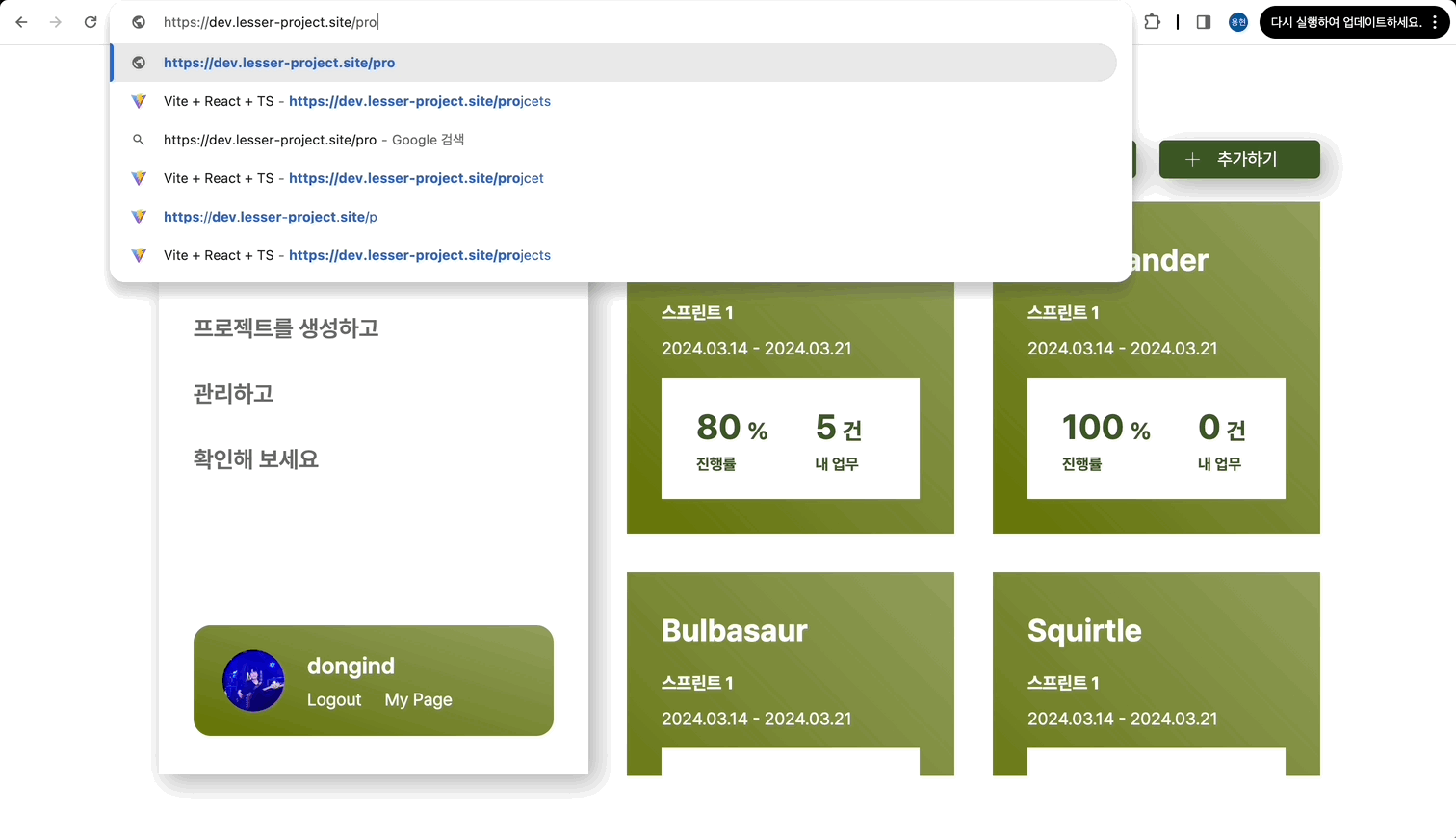Screen dimensions: 1456x838
Task: Open Chrome's three-dot options menu
Action: click(1436, 21)
